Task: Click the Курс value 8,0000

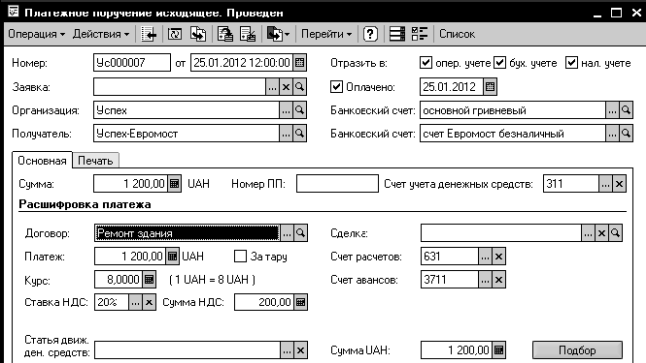Action: pyautogui.click(x=123, y=280)
